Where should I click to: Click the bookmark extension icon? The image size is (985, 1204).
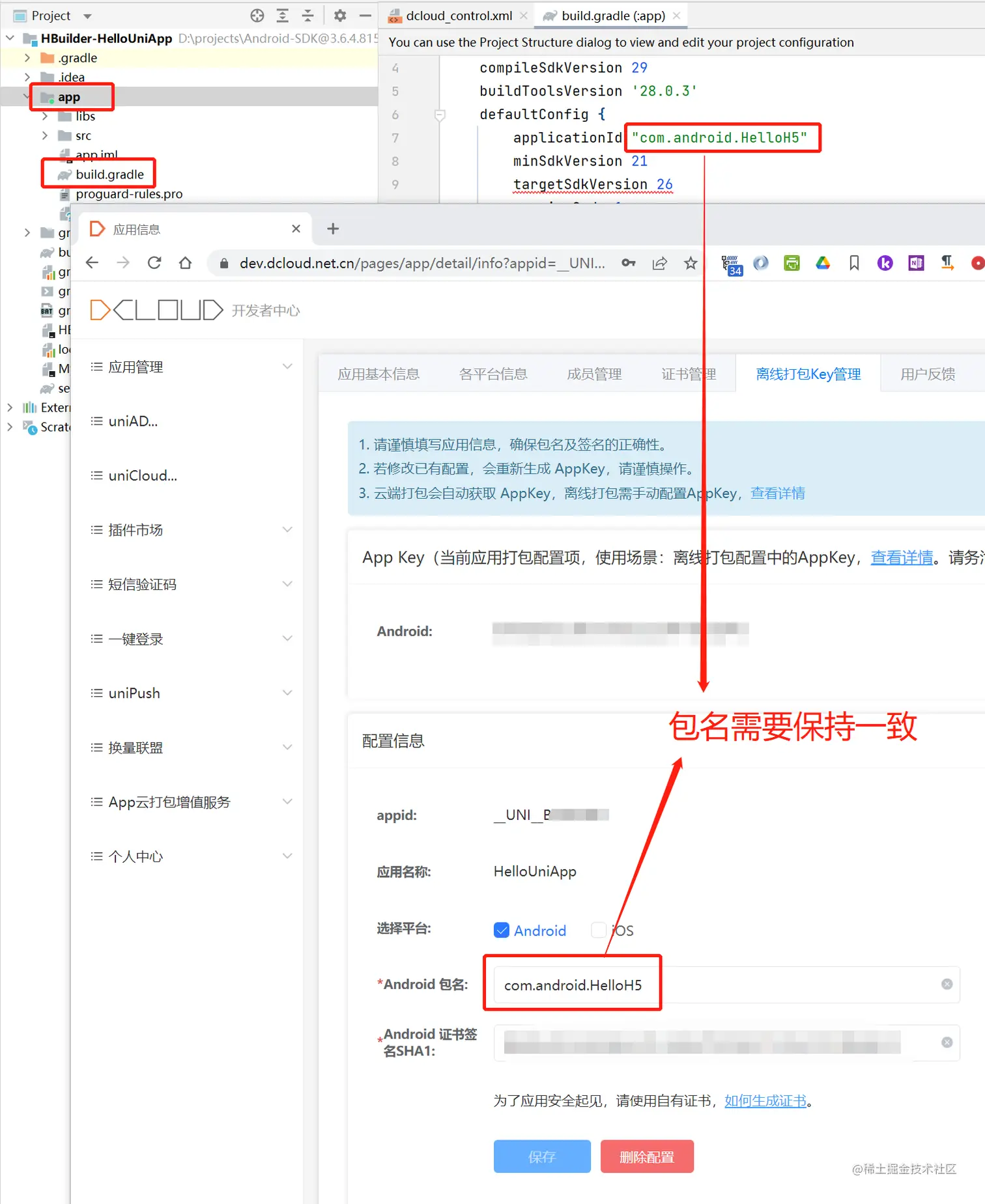pos(854,263)
